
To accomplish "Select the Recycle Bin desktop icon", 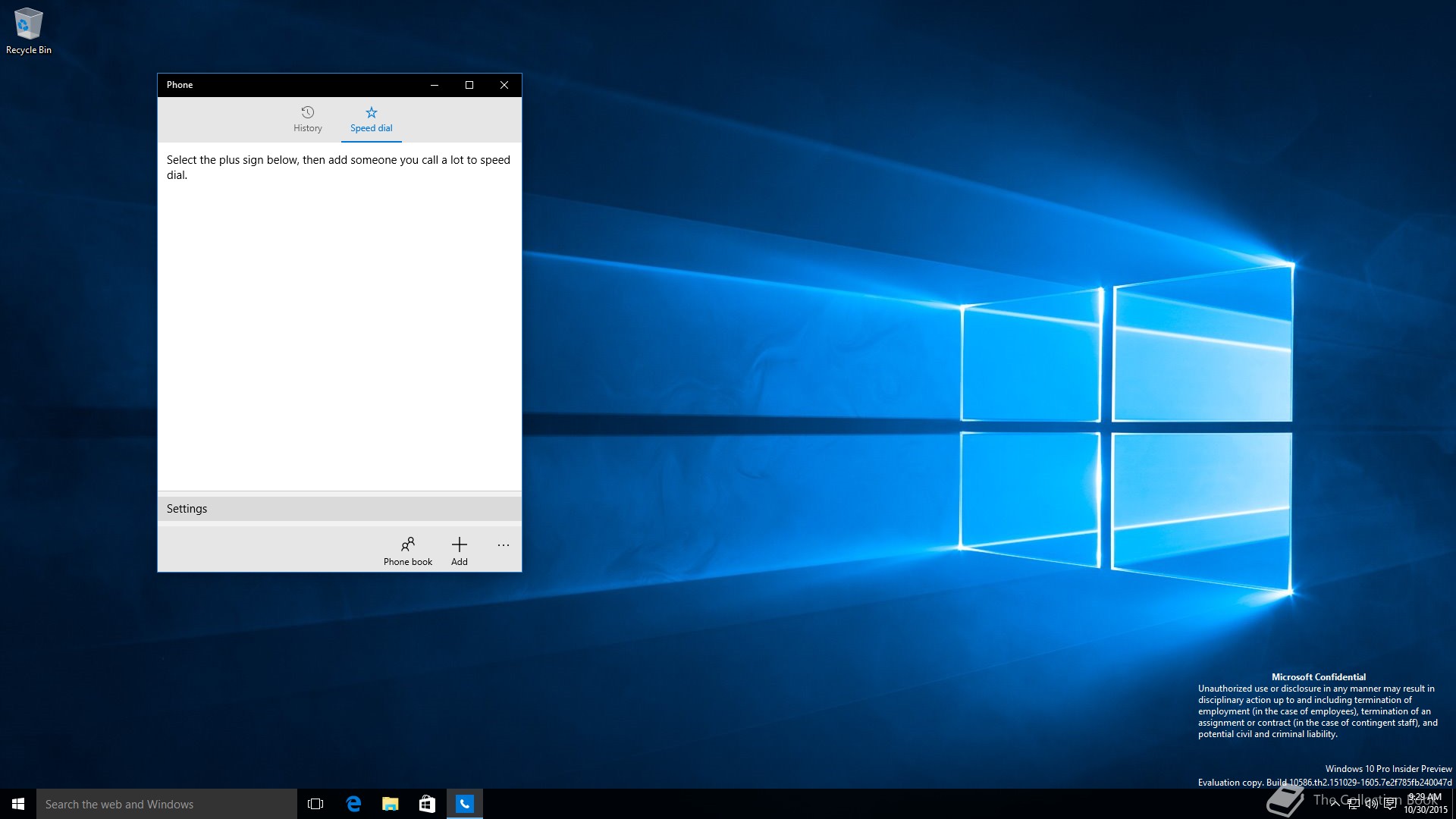I will coord(29,31).
